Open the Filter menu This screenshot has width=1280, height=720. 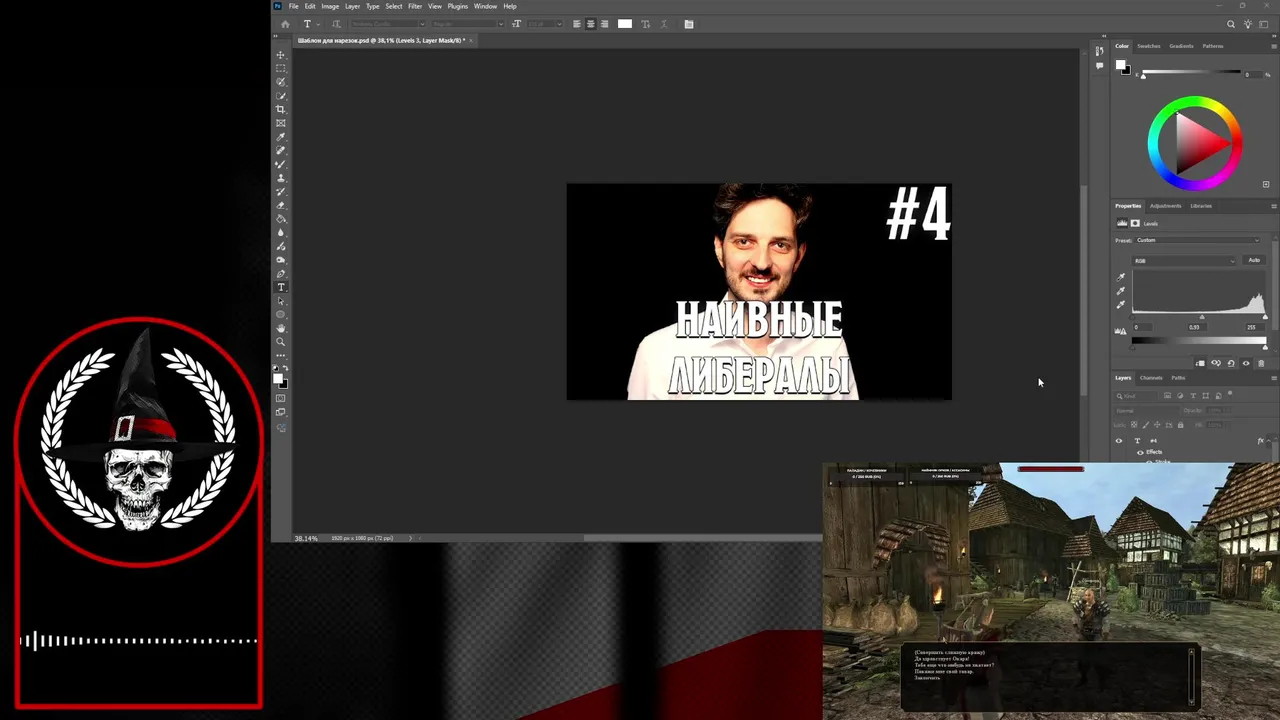click(415, 6)
